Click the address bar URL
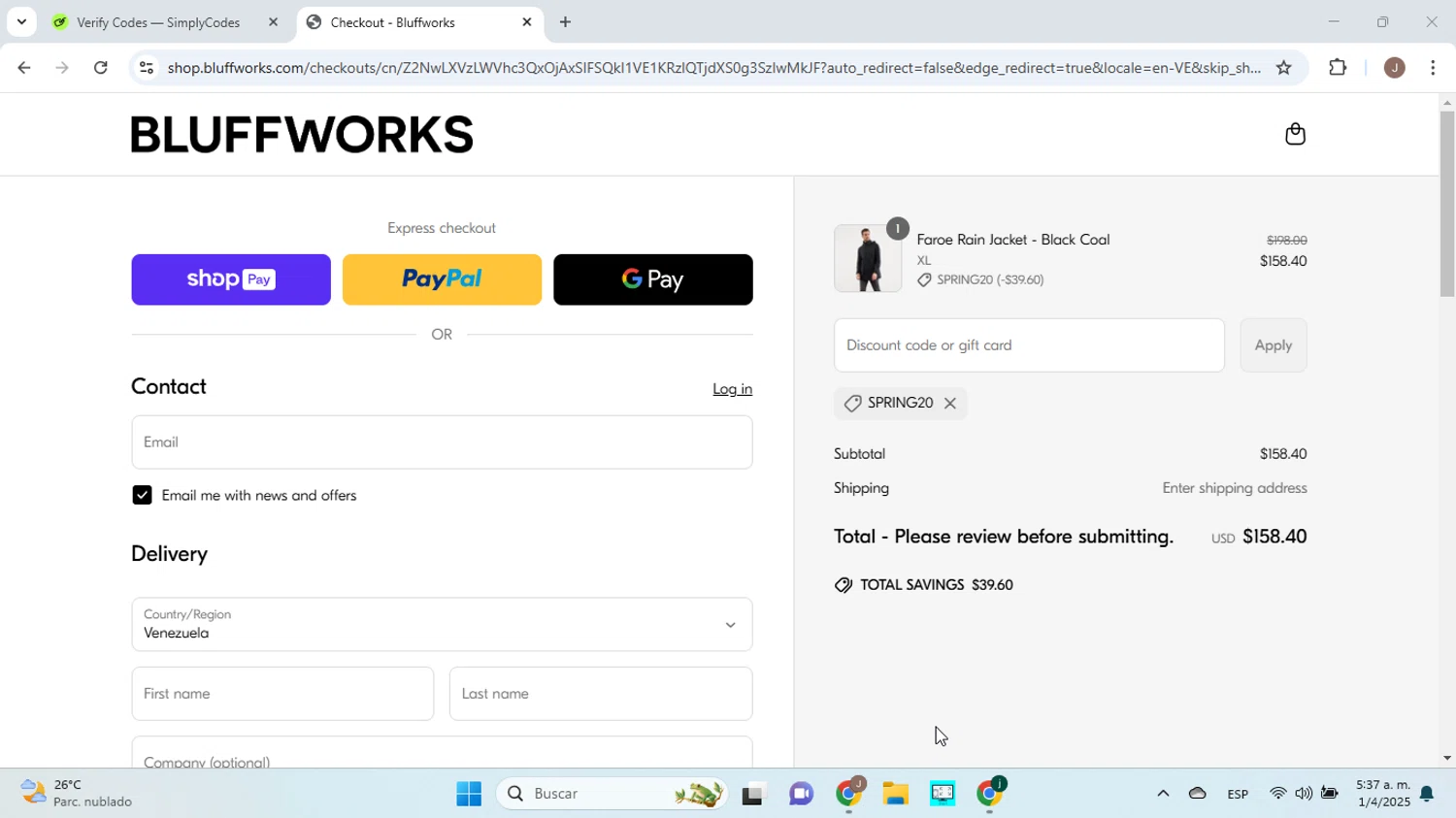This screenshot has width=1456, height=818. point(713,68)
